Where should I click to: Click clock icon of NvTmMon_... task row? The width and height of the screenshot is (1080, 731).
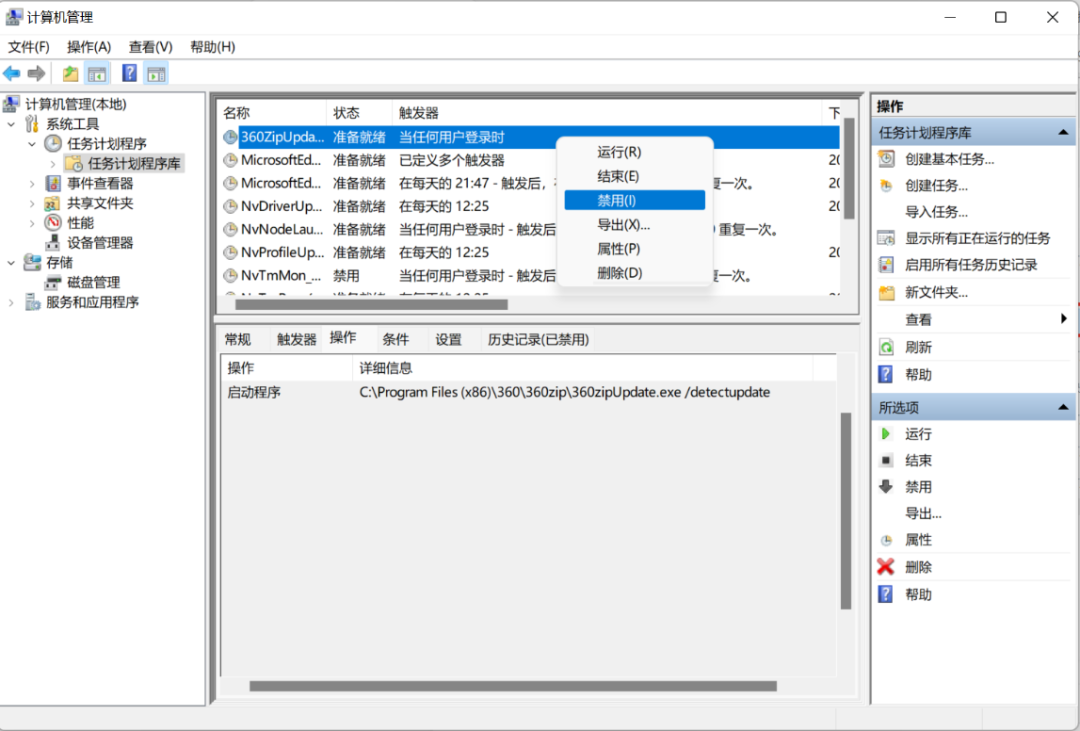coord(230,276)
